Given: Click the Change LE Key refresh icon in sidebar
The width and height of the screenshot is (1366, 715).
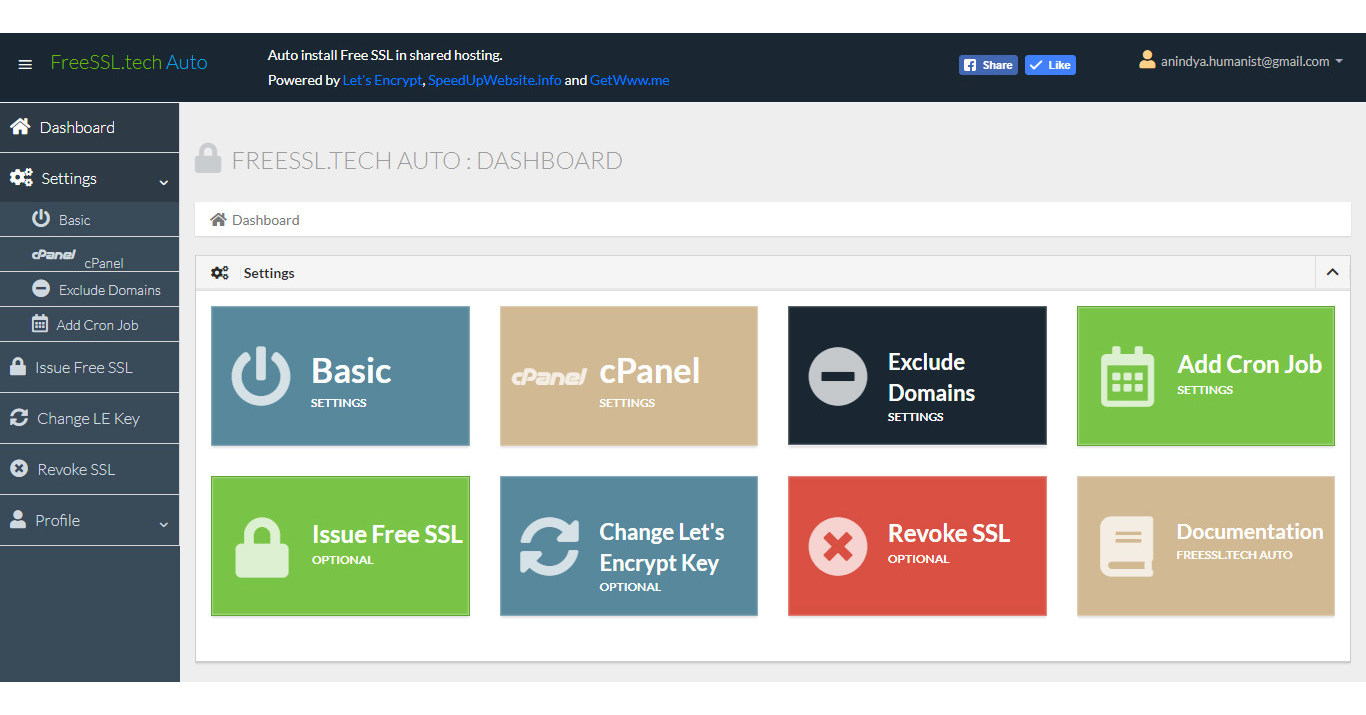Looking at the screenshot, I should [x=19, y=417].
